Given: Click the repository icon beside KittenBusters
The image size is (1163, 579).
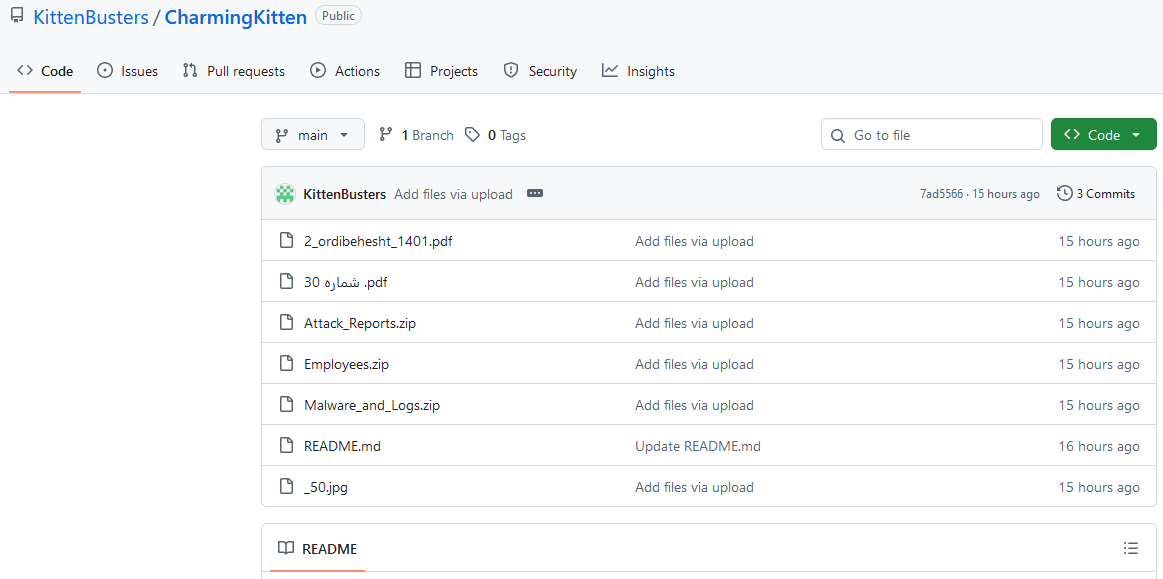Looking at the screenshot, I should 17,17.
